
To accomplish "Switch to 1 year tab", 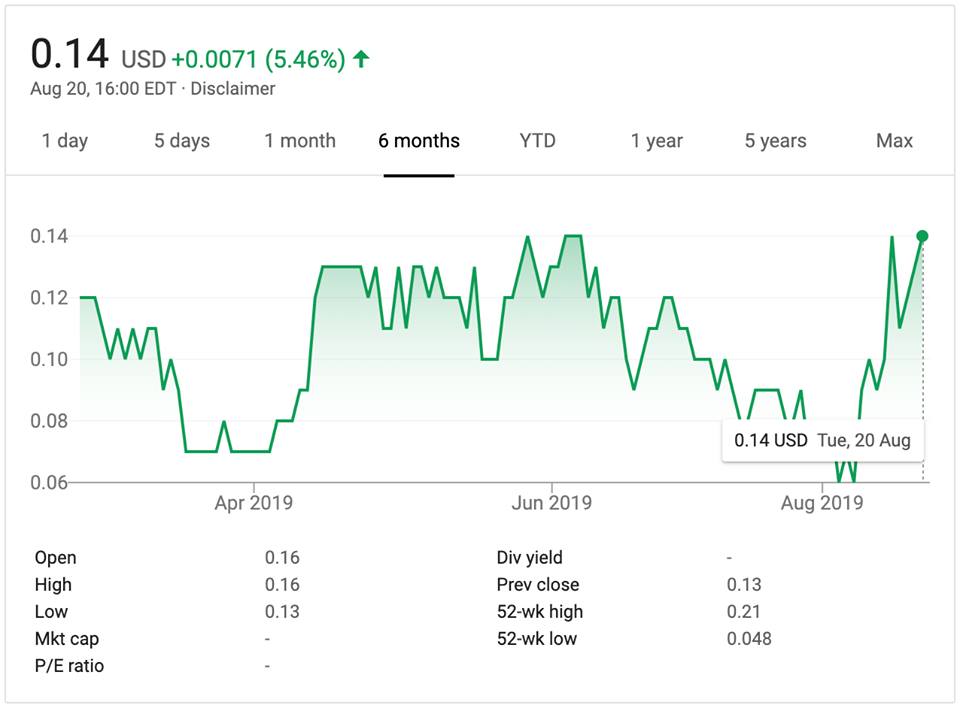I will [656, 141].
